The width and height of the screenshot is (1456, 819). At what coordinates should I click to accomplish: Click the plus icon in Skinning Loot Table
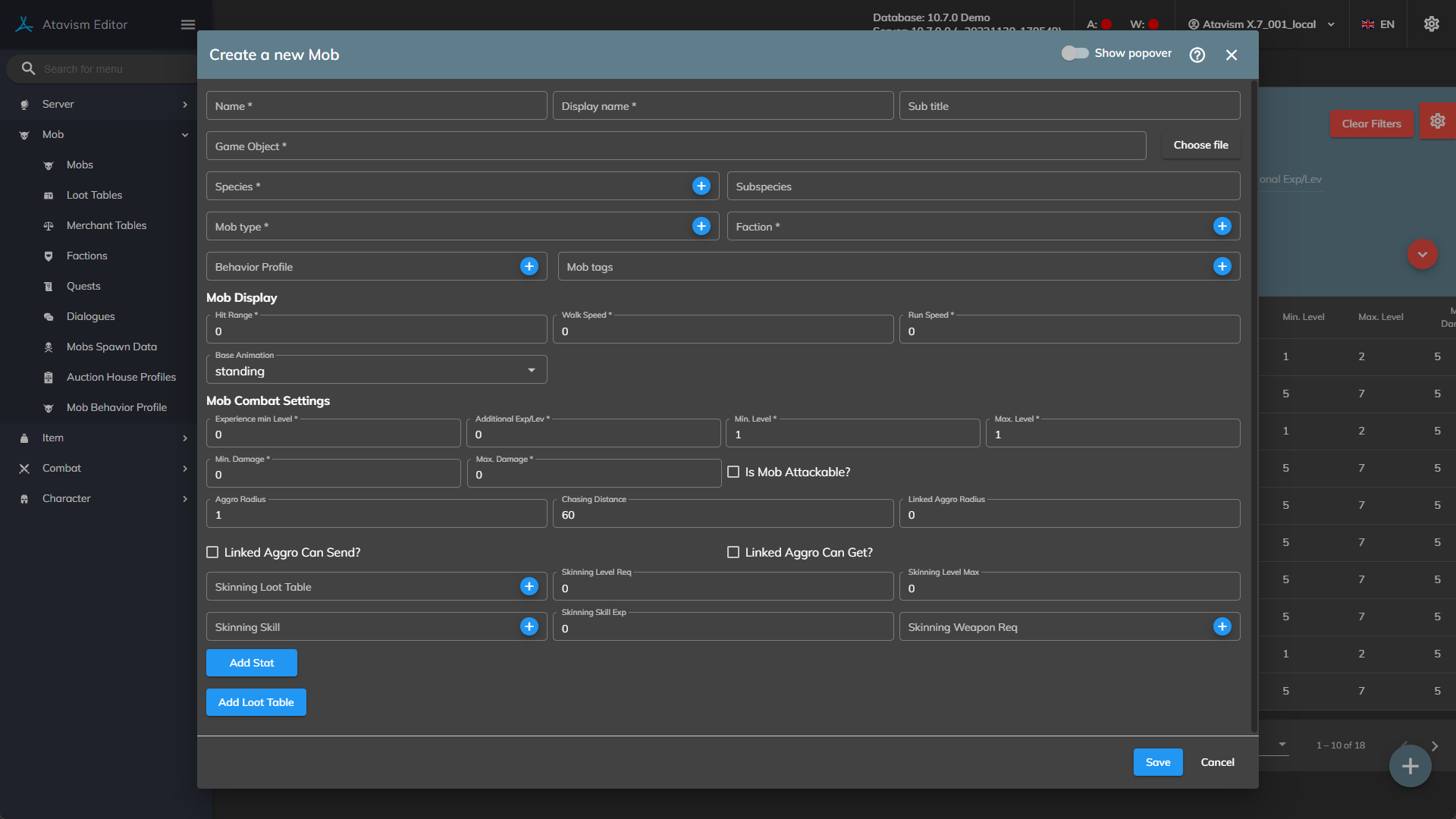(x=529, y=587)
